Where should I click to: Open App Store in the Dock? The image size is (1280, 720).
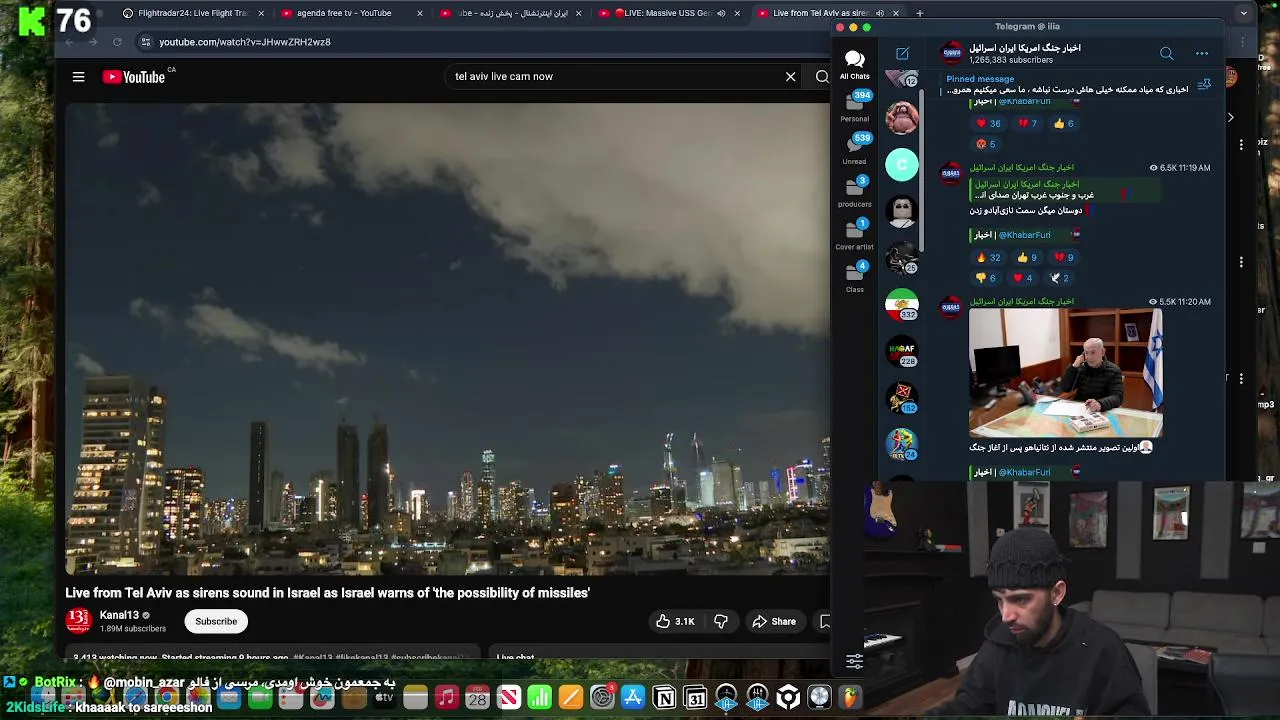click(x=633, y=697)
